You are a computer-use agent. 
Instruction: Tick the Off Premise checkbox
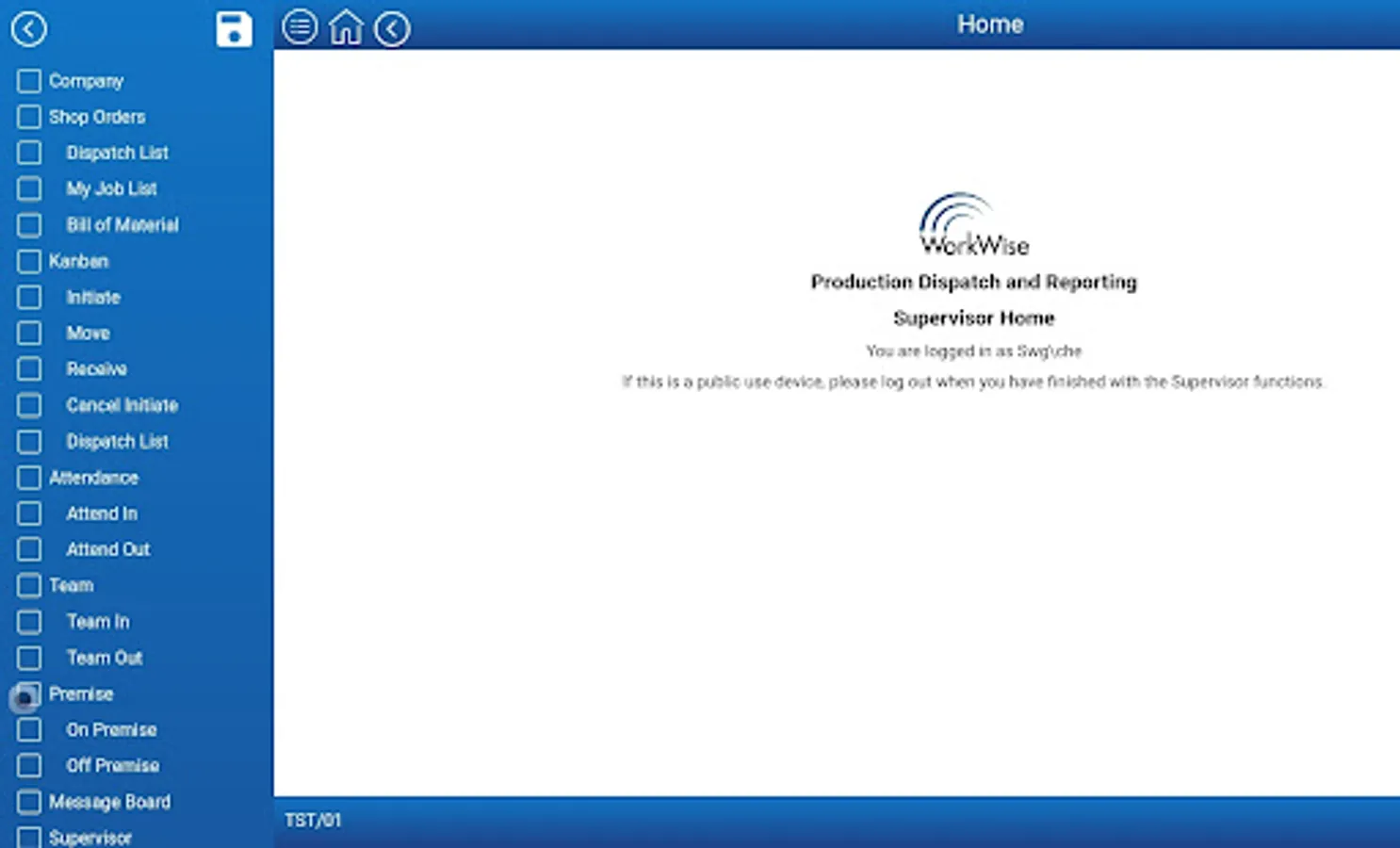[29, 765]
